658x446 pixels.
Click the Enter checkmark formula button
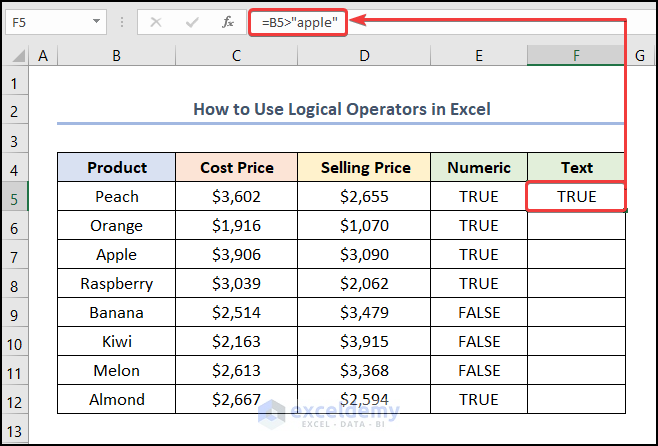coord(191,21)
